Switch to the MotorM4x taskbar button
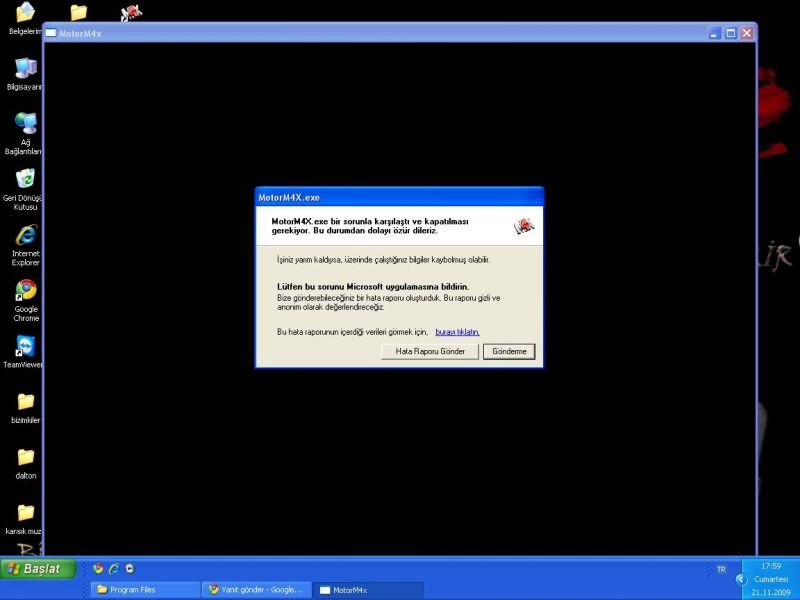 [x=368, y=590]
